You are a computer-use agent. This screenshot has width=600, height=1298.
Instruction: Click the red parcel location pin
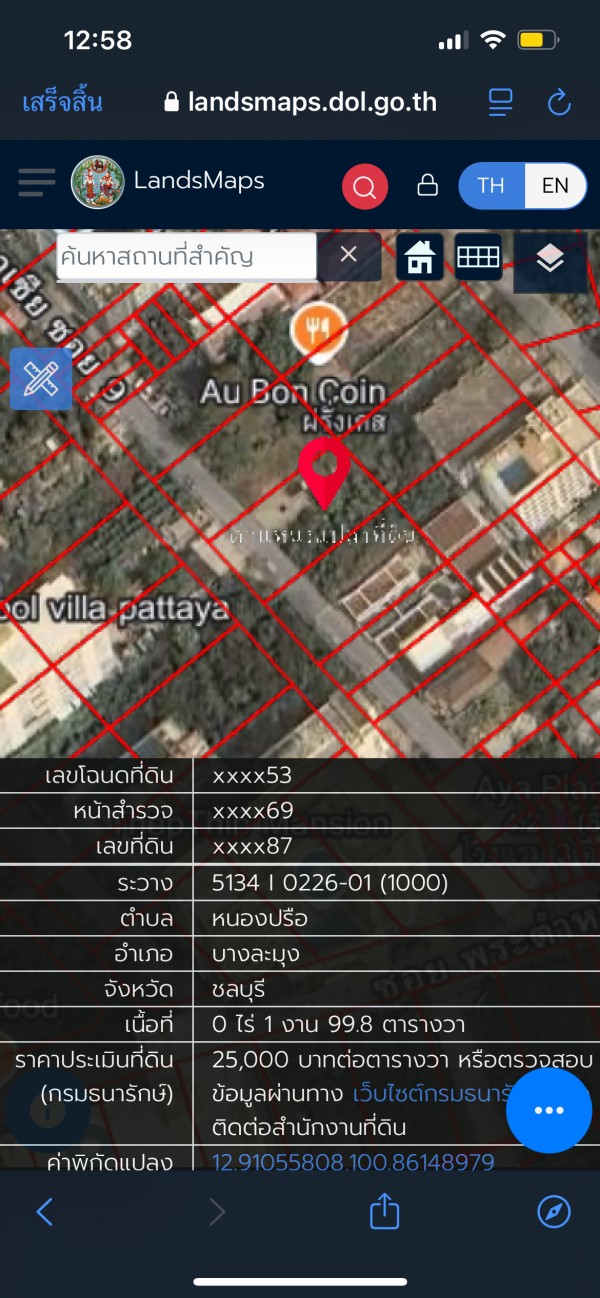[325, 472]
